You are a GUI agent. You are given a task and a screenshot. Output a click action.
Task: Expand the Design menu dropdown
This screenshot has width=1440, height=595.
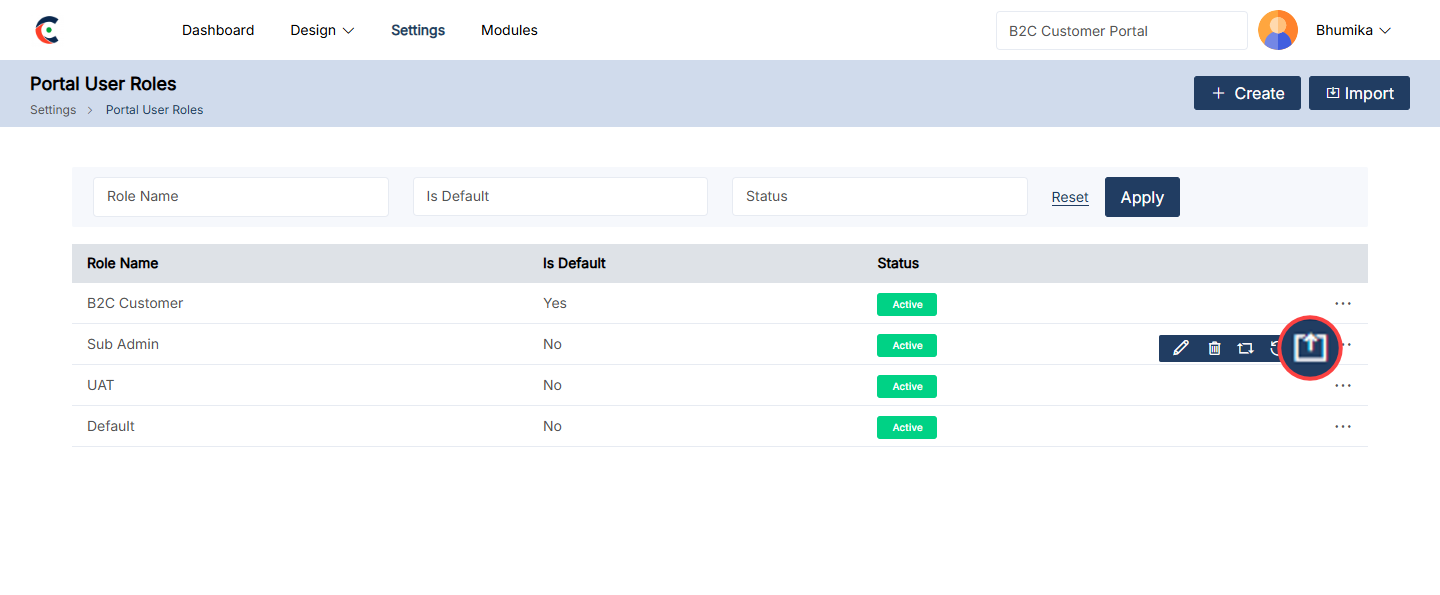point(322,30)
